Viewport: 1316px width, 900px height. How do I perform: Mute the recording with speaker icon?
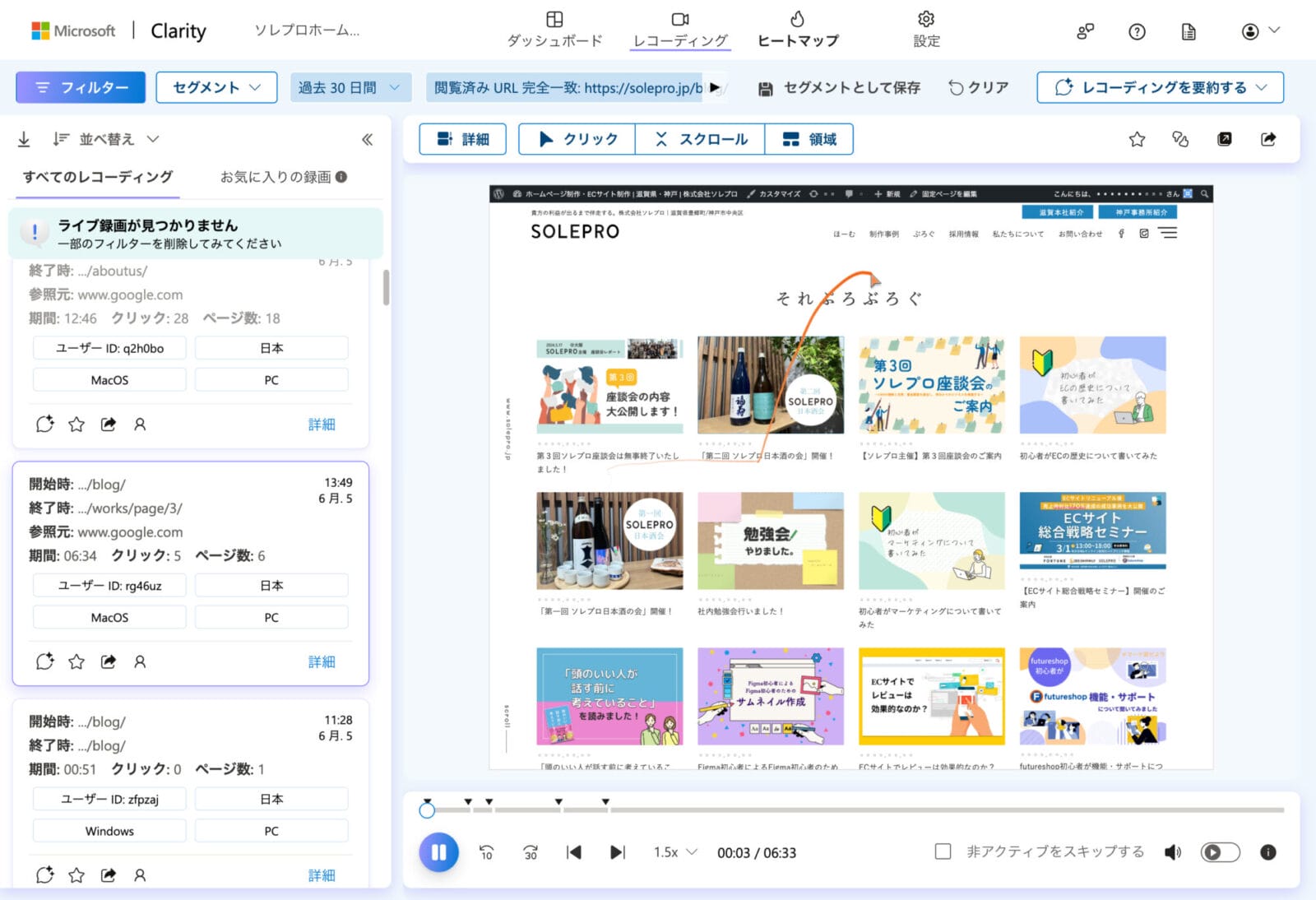coord(1173,852)
